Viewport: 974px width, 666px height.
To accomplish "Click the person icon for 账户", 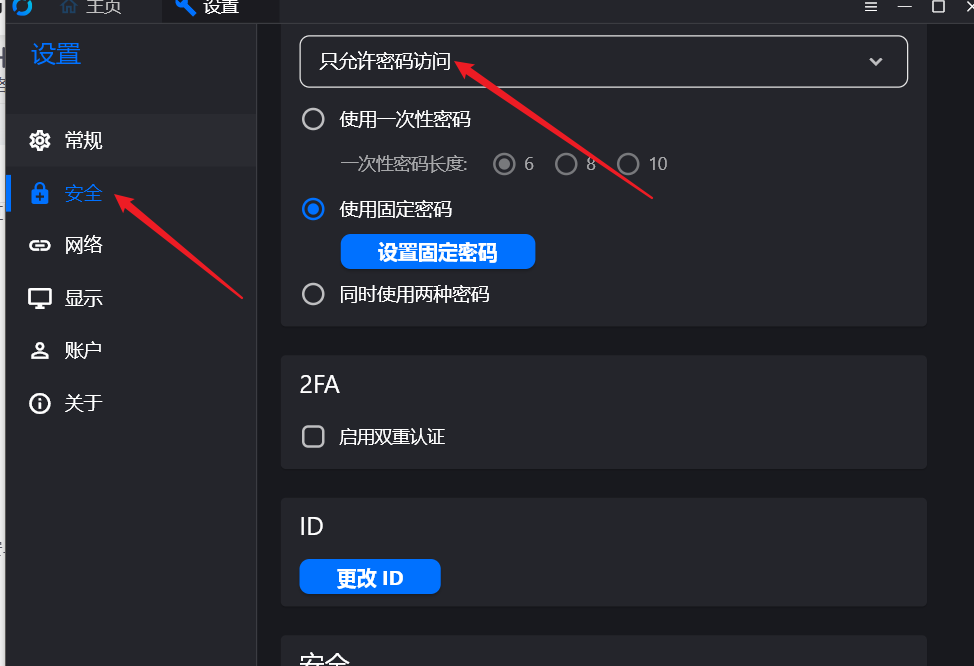I will (40, 350).
